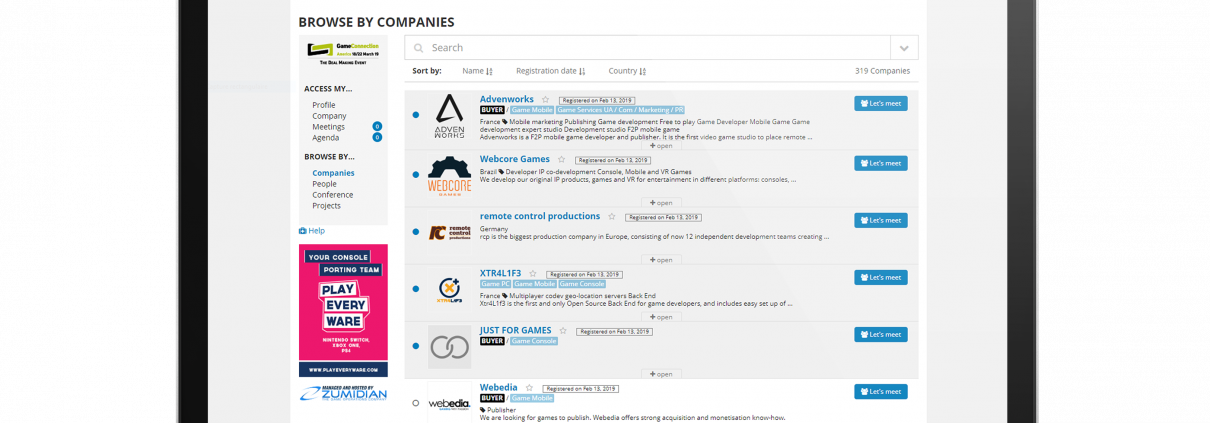Toggle the blue dot beside Webcore Games

[x=415, y=175]
